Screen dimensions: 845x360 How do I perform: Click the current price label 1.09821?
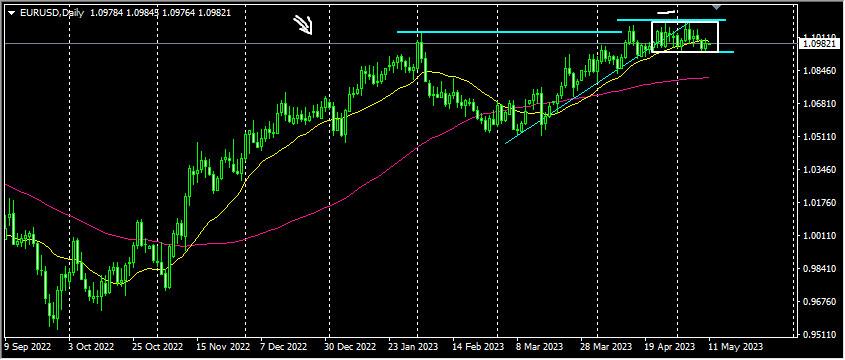(x=815, y=44)
